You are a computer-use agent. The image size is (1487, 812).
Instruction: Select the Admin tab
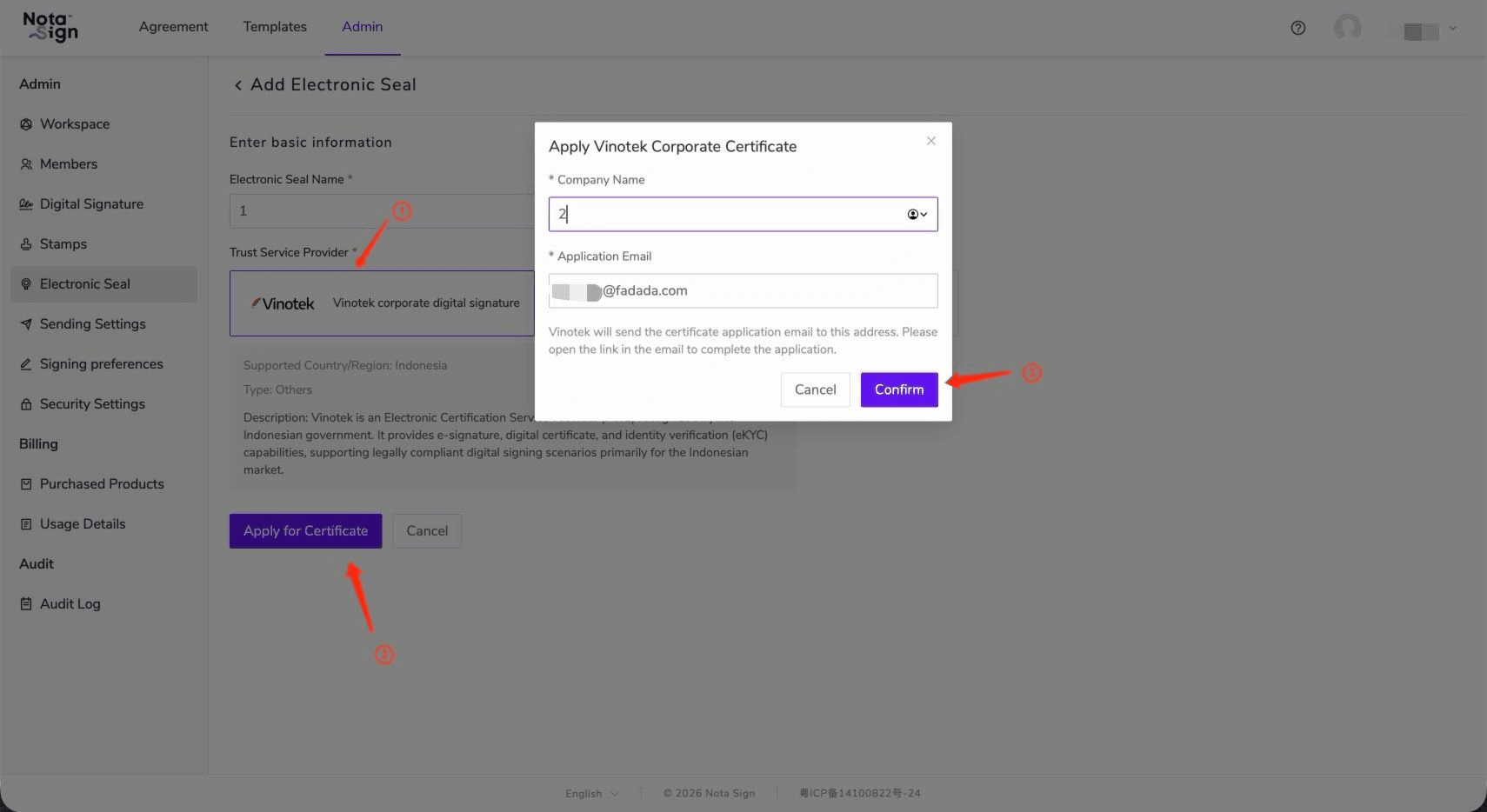click(363, 27)
